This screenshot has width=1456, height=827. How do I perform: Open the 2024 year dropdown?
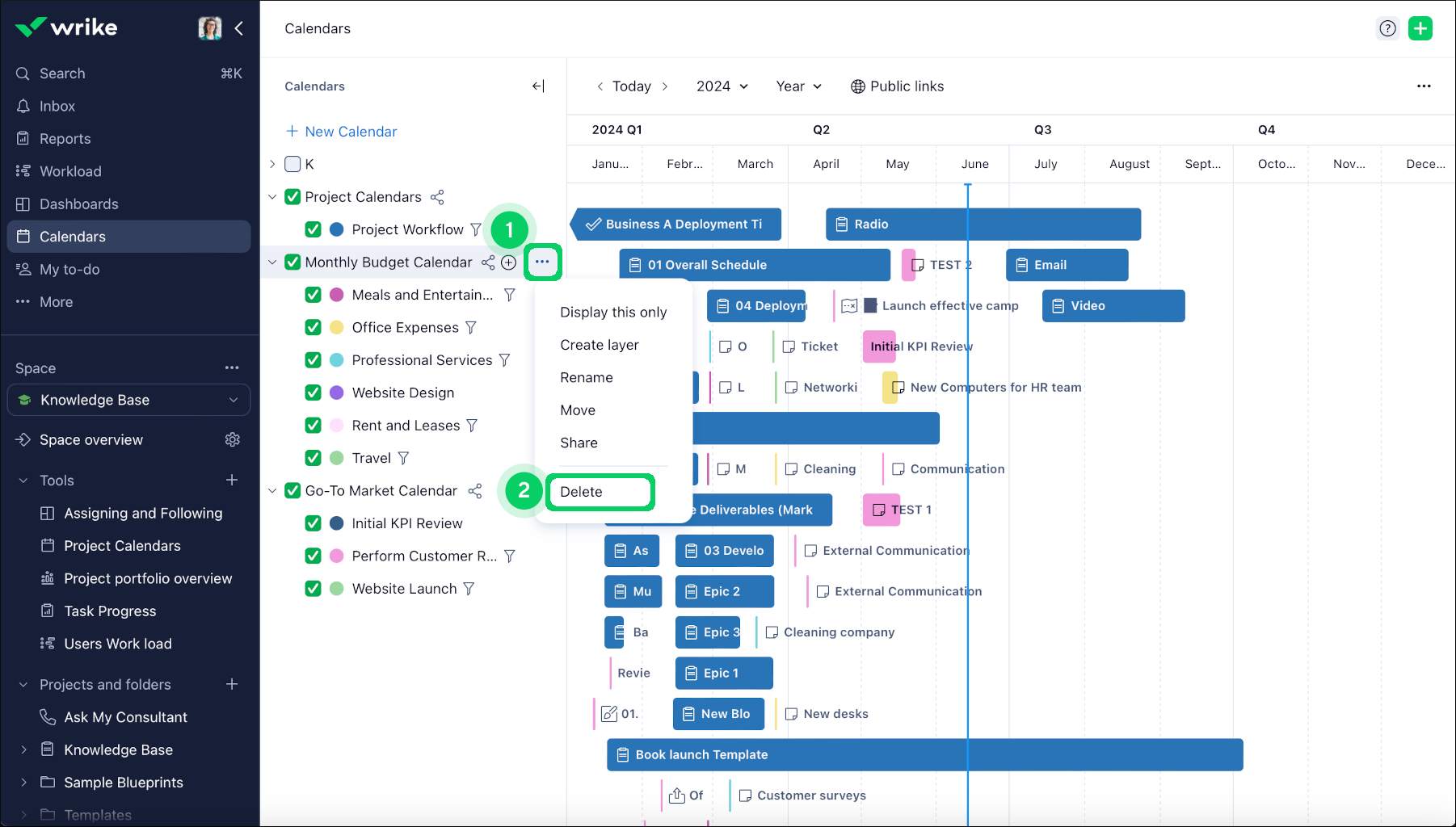click(x=722, y=86)
